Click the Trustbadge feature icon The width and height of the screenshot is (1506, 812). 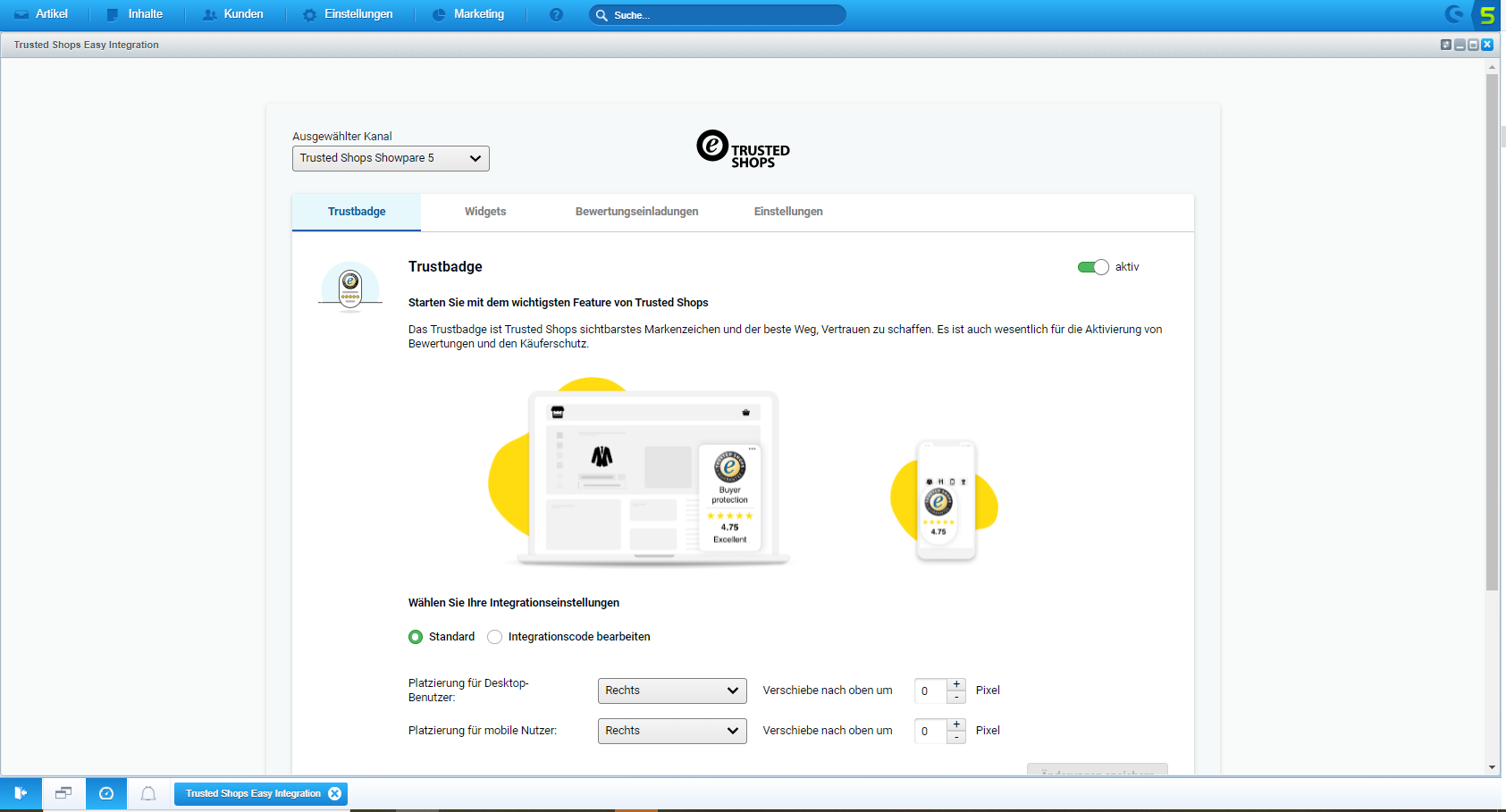[350, 287]
